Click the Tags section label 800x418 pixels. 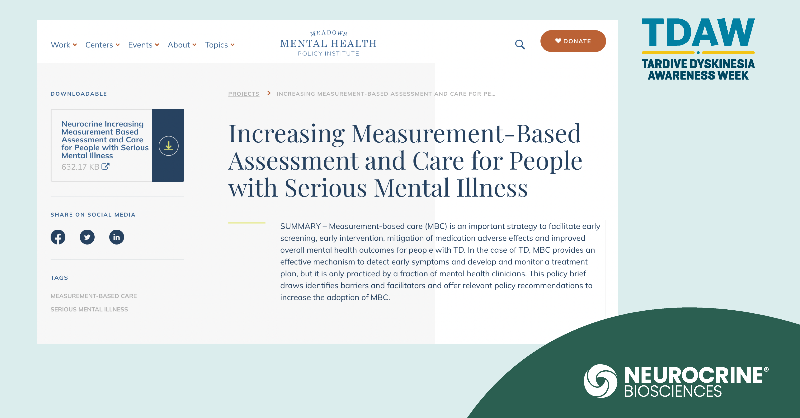click(59, 278)
